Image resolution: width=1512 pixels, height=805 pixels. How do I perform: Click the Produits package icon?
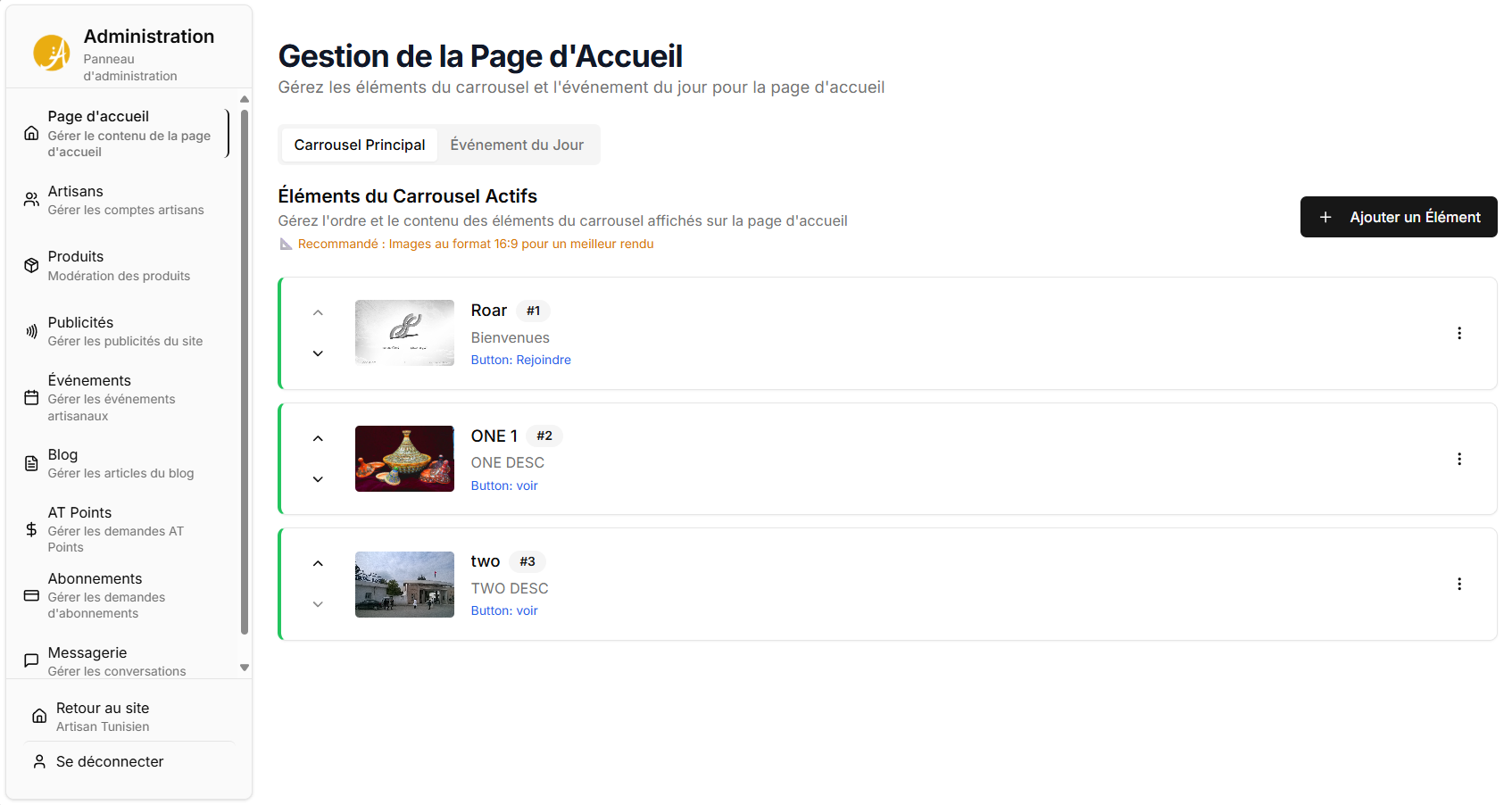pyautogui.click(x=31, y=265)
